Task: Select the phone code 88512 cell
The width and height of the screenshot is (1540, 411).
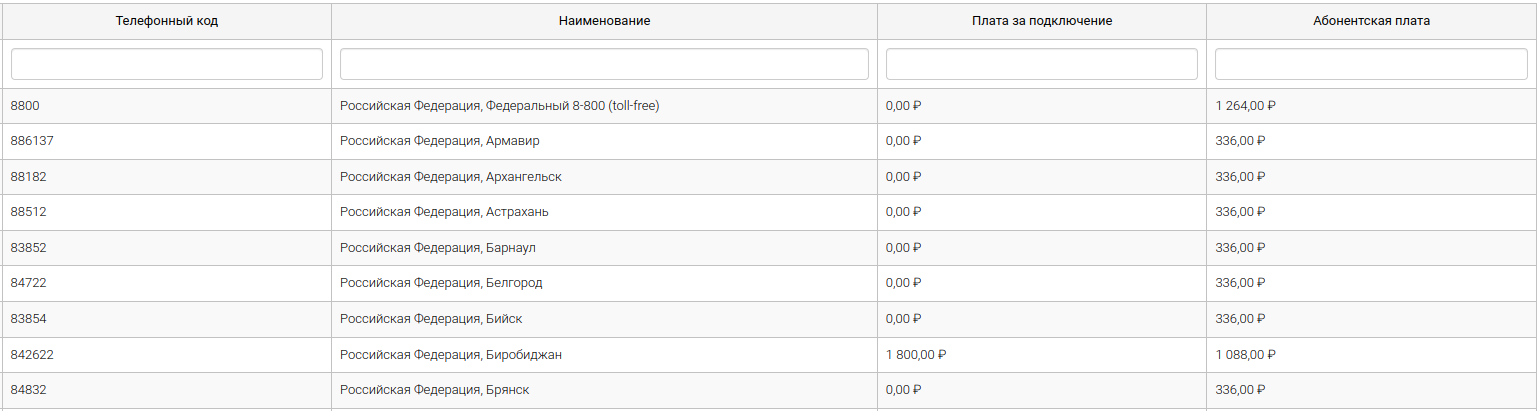Action: pyautogui.click(x=29, y=212)
